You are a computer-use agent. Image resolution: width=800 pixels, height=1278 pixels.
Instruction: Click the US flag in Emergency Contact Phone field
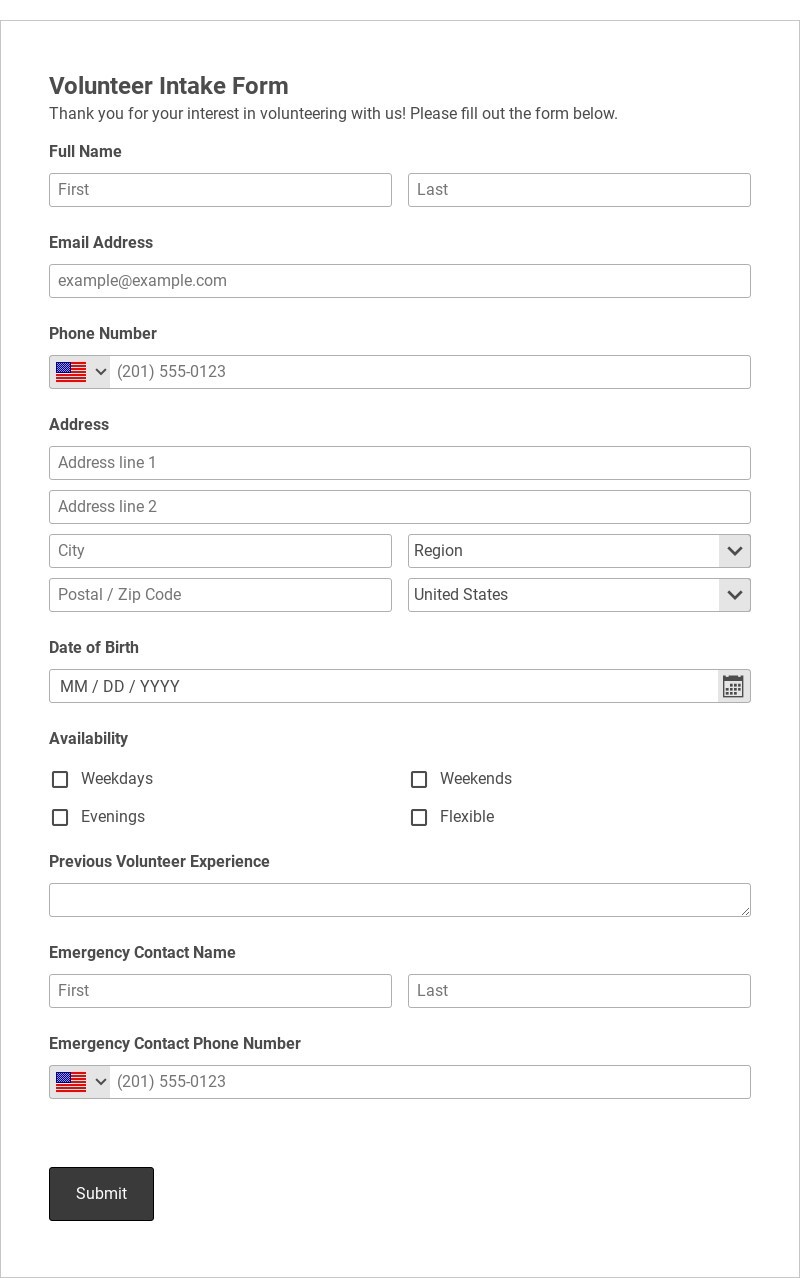(71, 1082)
